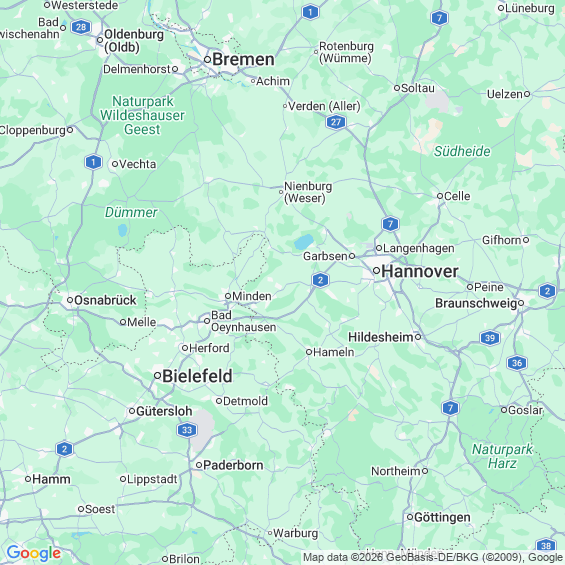Click the A27 highway shield near Verden
This screenshot has height=565, width=565.
336,122
